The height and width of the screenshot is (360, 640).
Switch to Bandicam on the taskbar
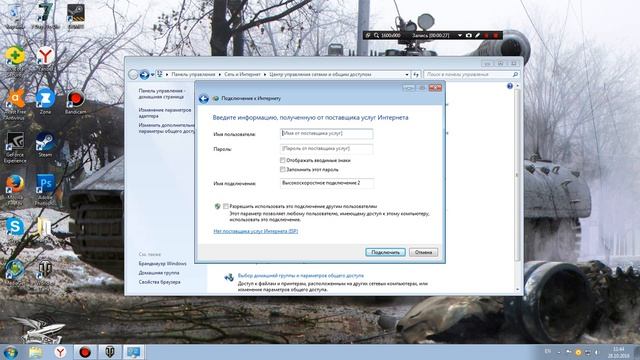tap(84, 352)
